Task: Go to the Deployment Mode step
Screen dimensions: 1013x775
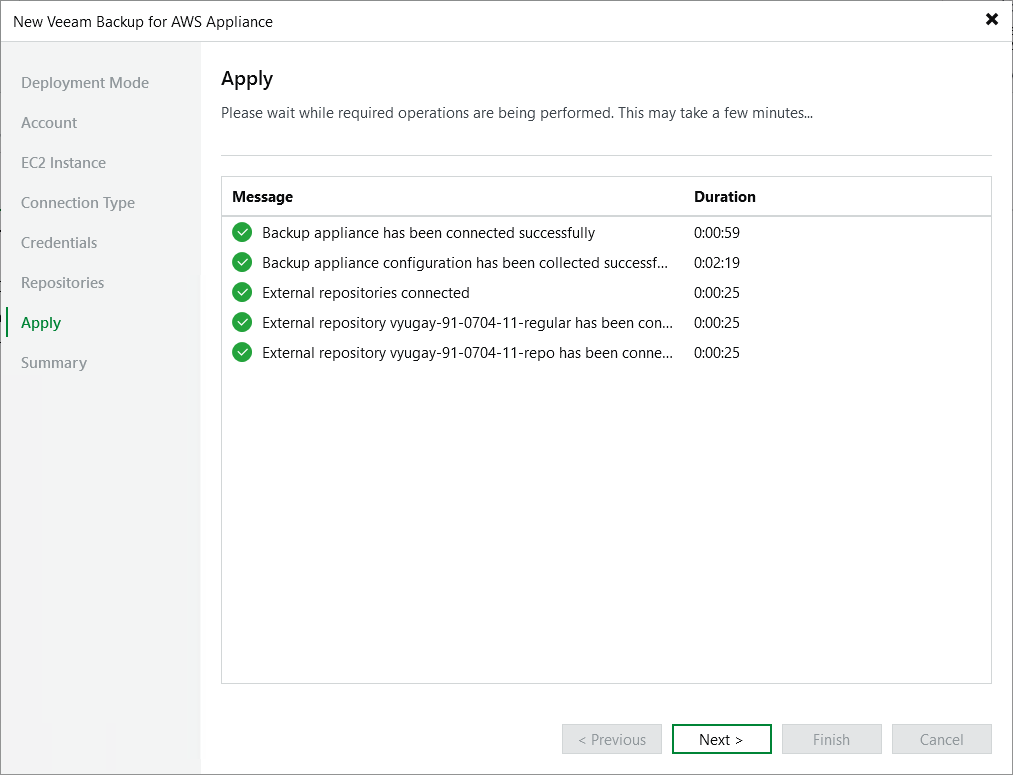Action: (x=85, y=83)
